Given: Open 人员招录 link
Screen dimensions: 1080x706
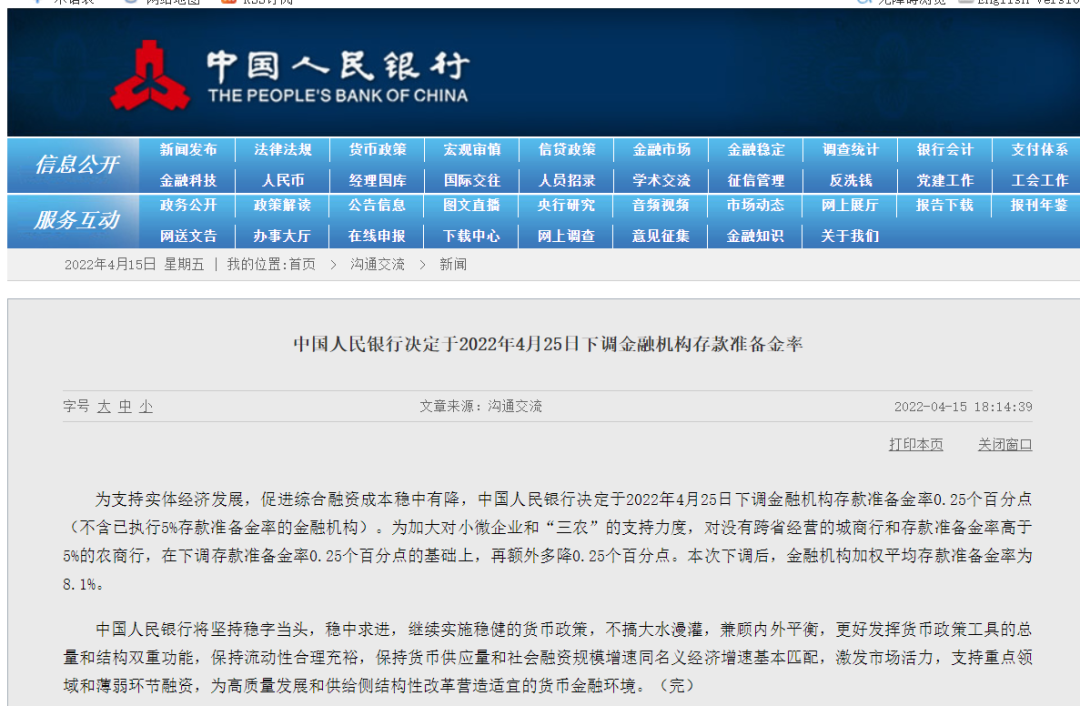Looking at the screenshot, I should (x=567, y=180).
